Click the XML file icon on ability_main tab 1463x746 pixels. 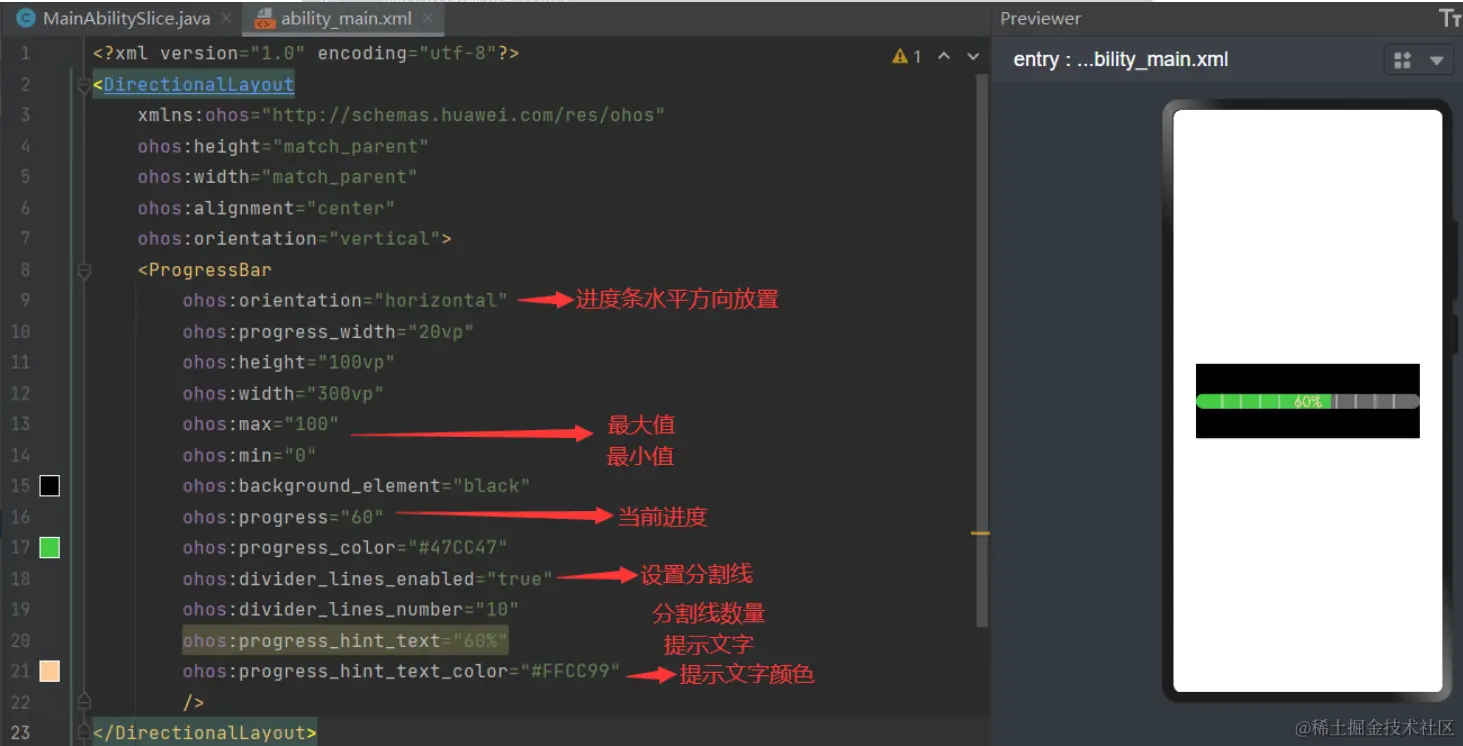[x=264, y=18]
